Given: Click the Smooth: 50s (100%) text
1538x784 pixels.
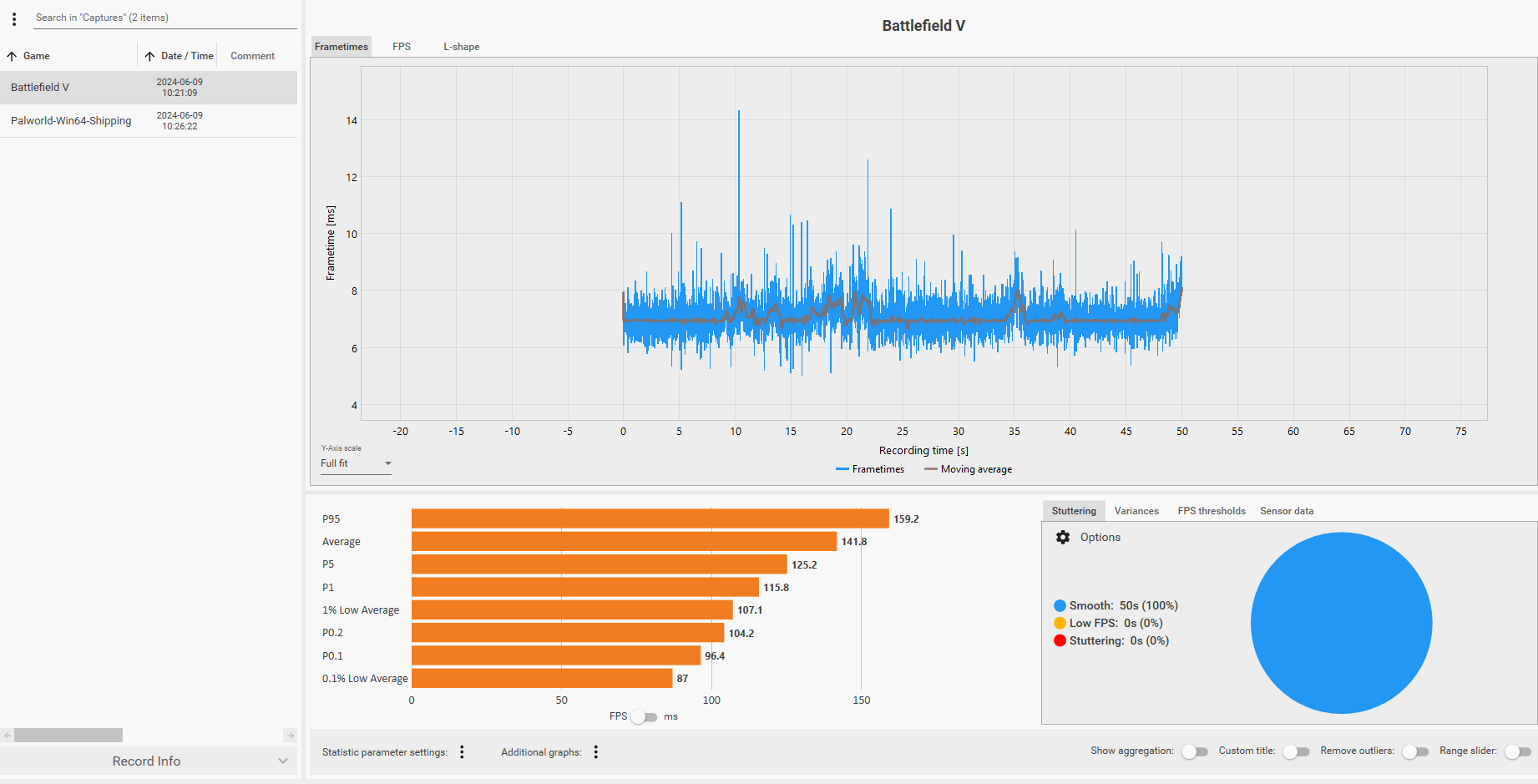Looking at the screenshot, I should tap(1124, 605).
